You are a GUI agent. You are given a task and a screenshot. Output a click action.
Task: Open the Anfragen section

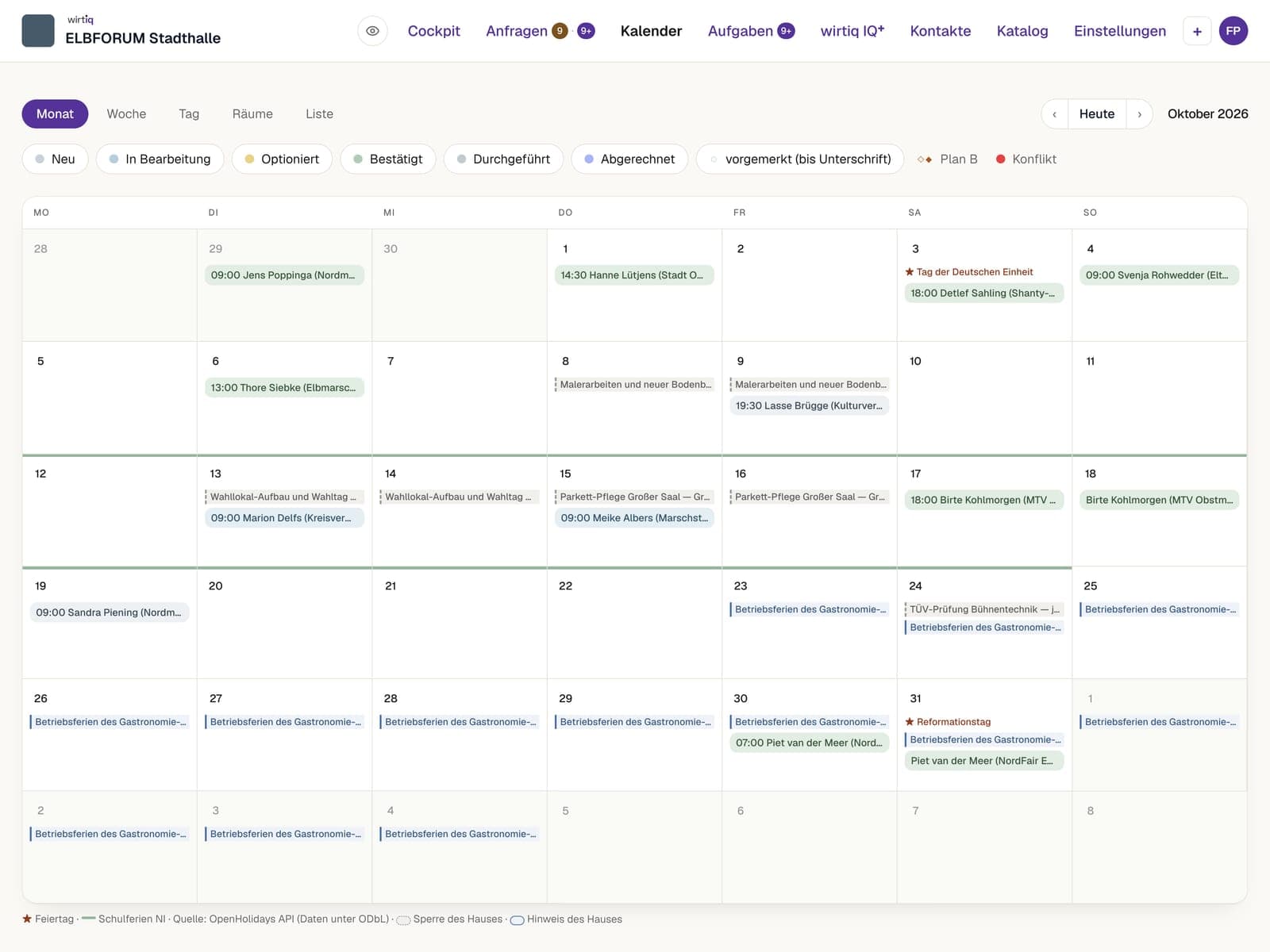tap(517, 31)
